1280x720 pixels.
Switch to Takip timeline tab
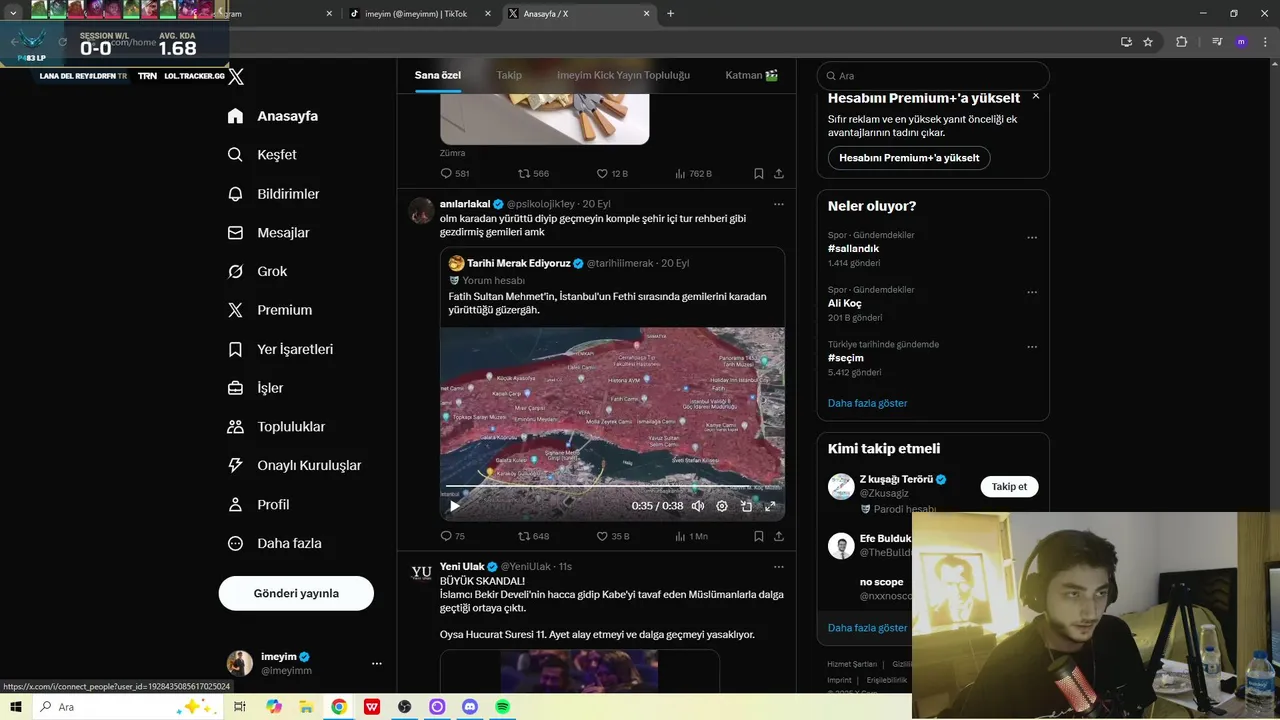509,75
